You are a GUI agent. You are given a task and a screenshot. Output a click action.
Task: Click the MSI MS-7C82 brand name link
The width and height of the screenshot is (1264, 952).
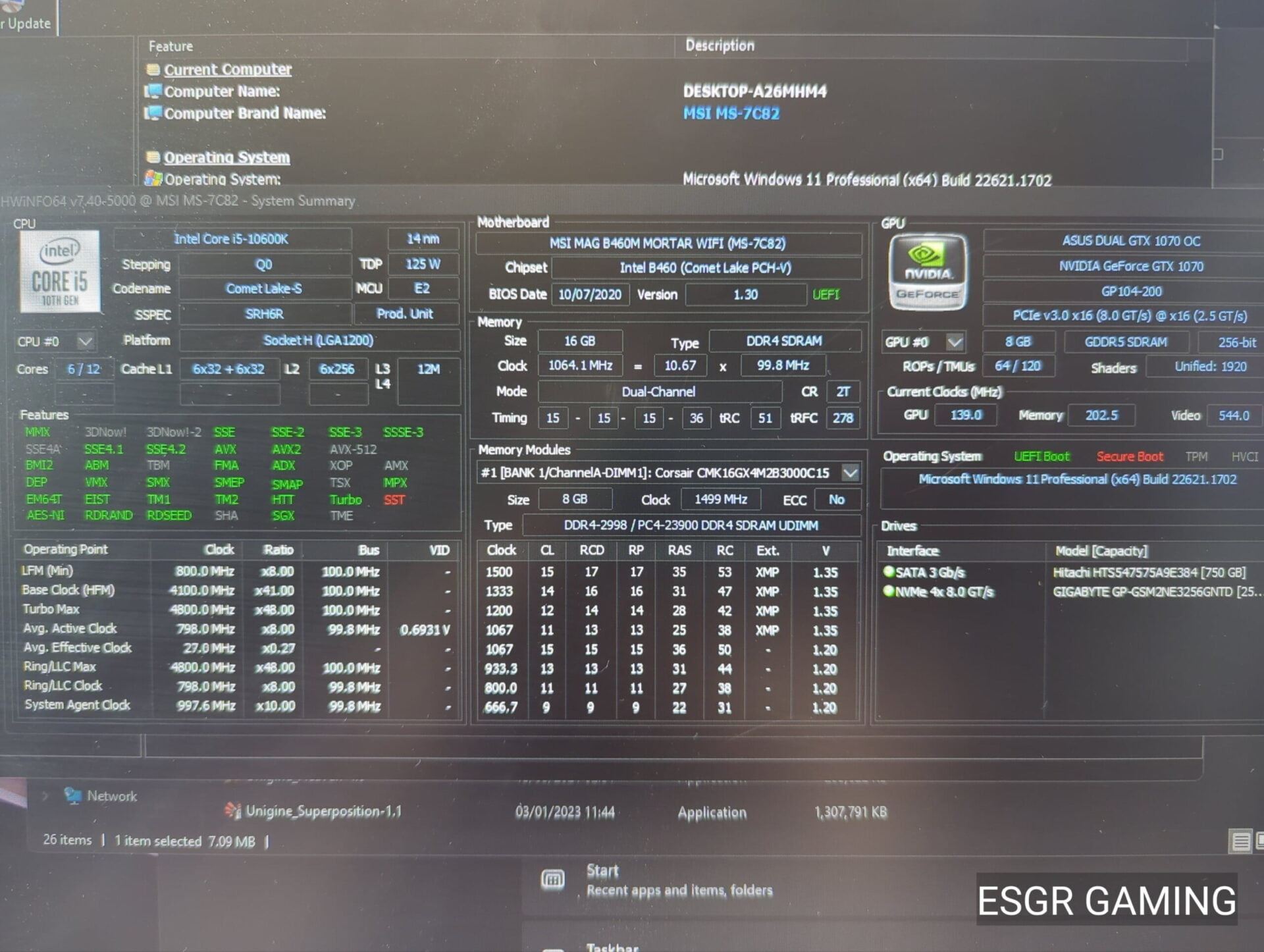(x=731, y=113)
